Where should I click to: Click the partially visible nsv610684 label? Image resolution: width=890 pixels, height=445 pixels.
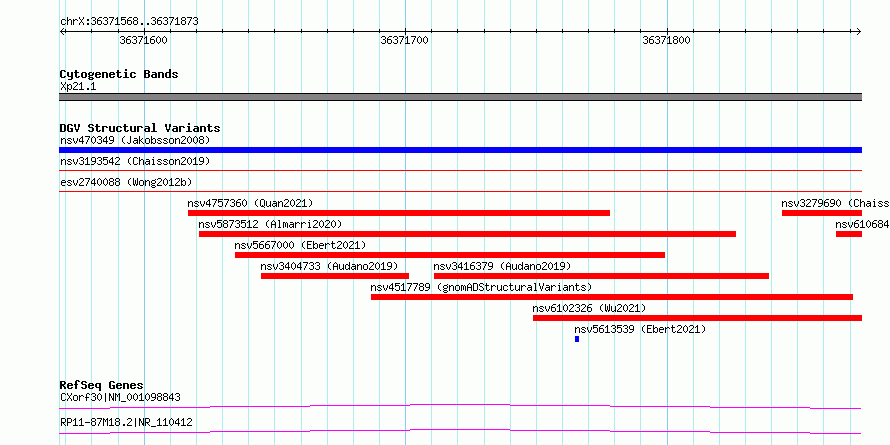pyautogui.click(x=862, y=224)
